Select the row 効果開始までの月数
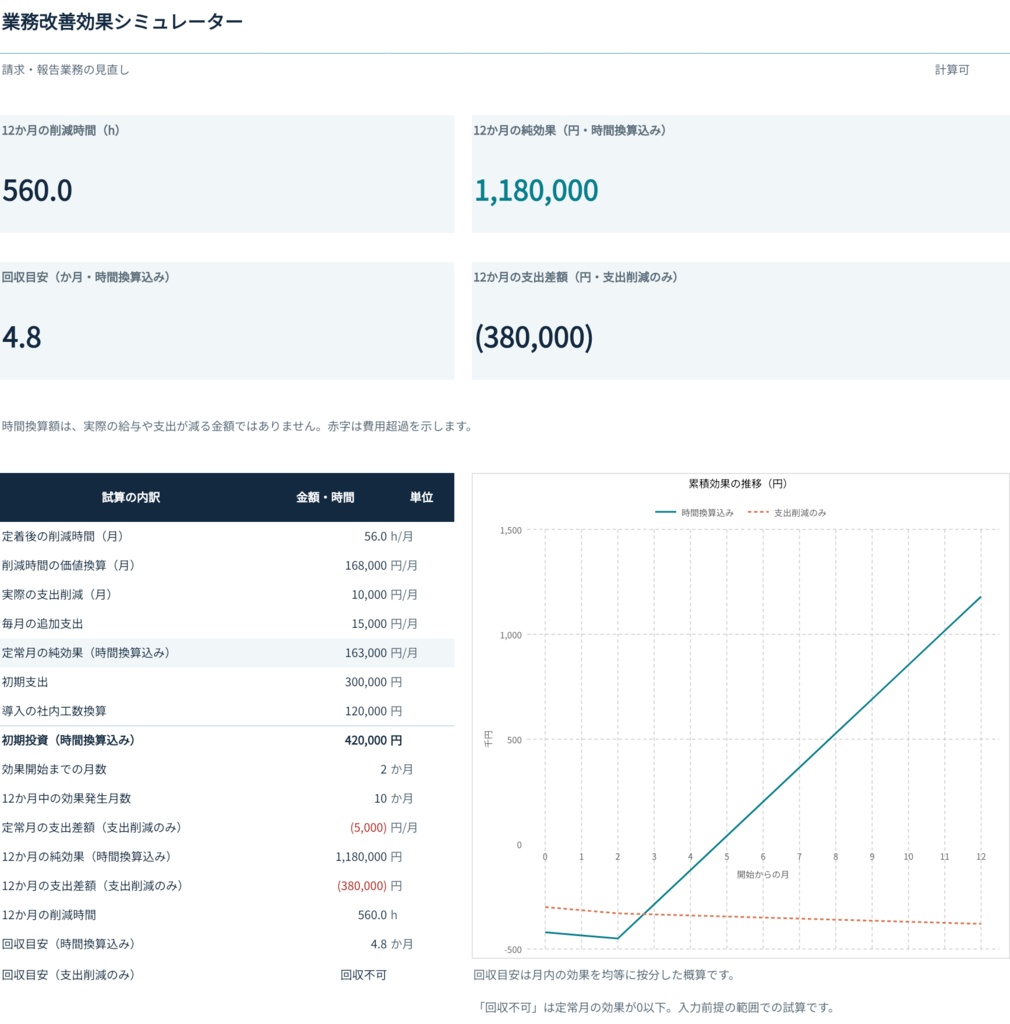 (x=227, y=769)
